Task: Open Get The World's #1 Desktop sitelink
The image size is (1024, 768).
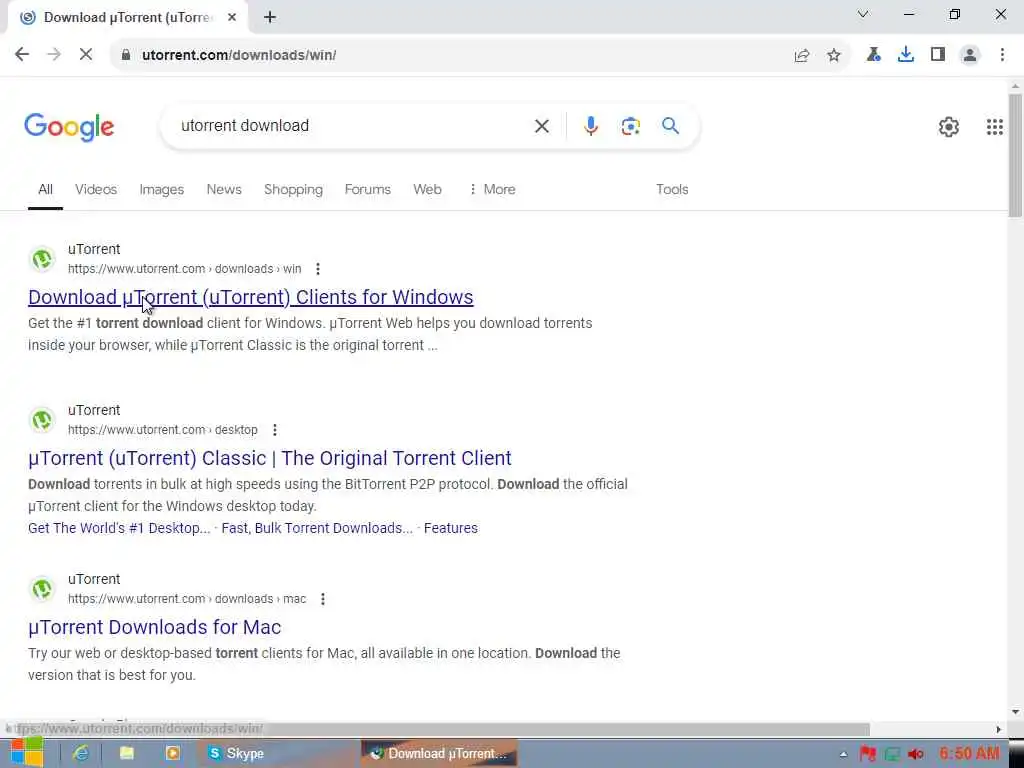Action: point(119,528)
